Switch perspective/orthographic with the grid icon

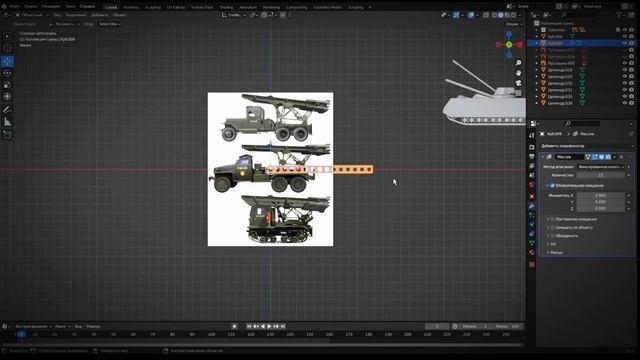coord(518,93)
